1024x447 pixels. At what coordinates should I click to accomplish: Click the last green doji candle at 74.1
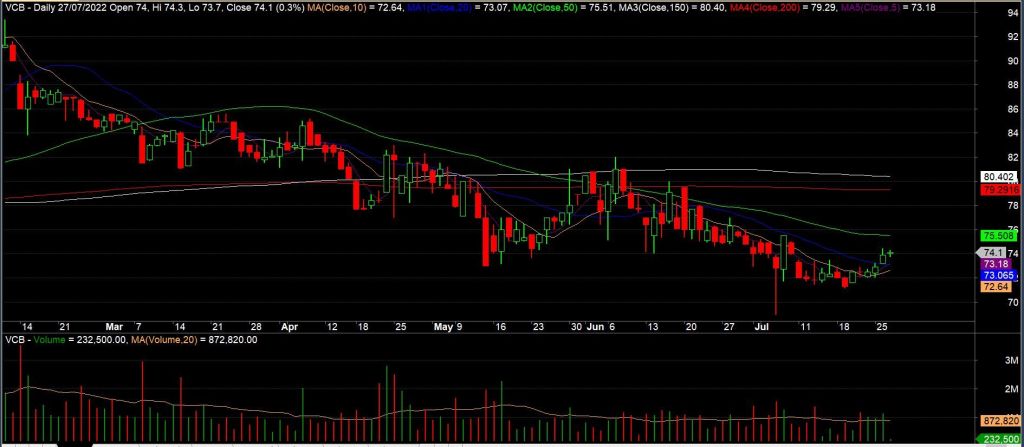[x=889, y=253]
